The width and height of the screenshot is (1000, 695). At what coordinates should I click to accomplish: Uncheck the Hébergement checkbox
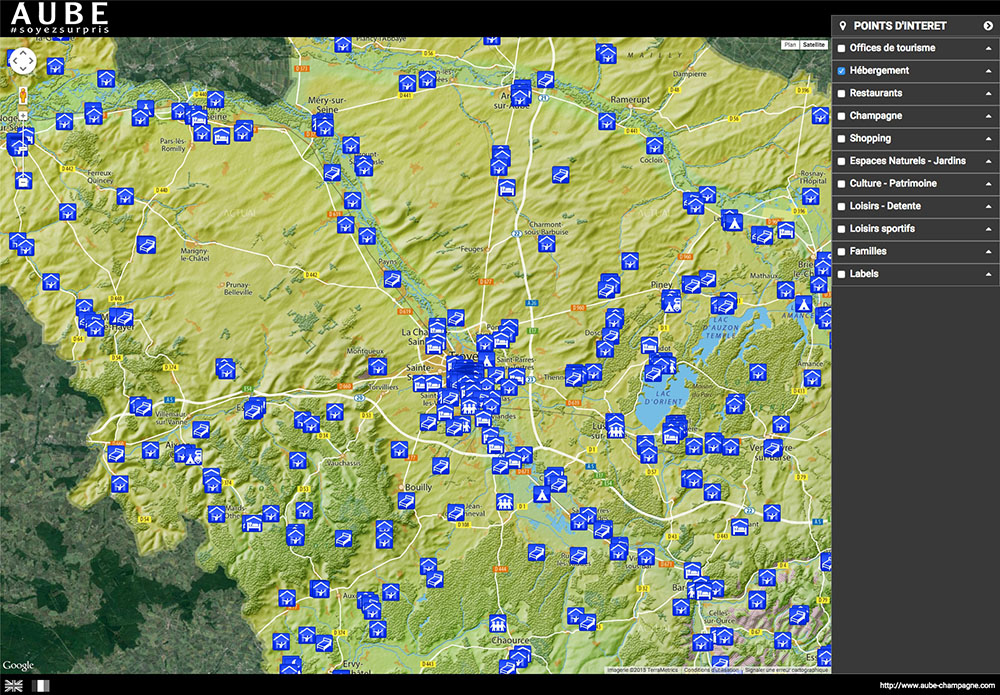click(x=842, y=71)
